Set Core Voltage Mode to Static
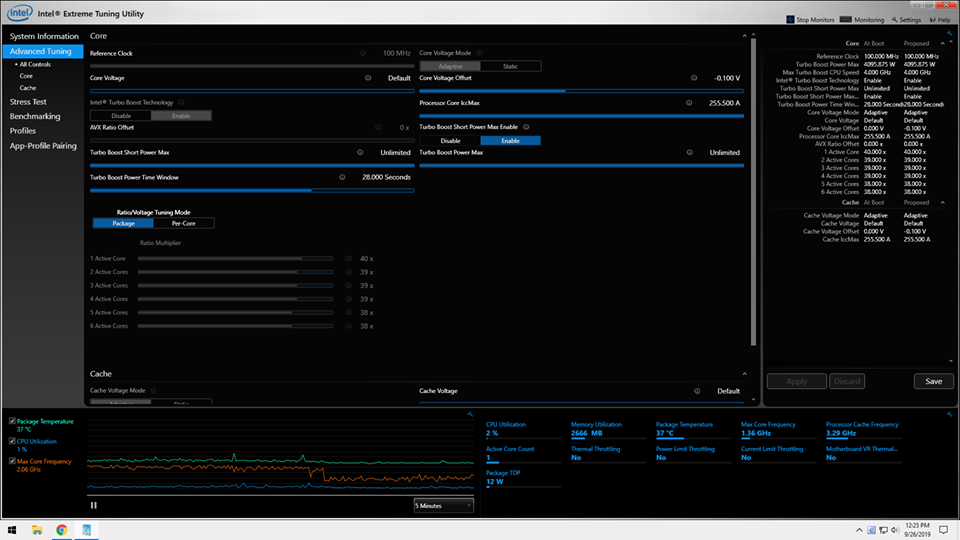The width and height of the screenshot is (960, 540). pos(511,66)
